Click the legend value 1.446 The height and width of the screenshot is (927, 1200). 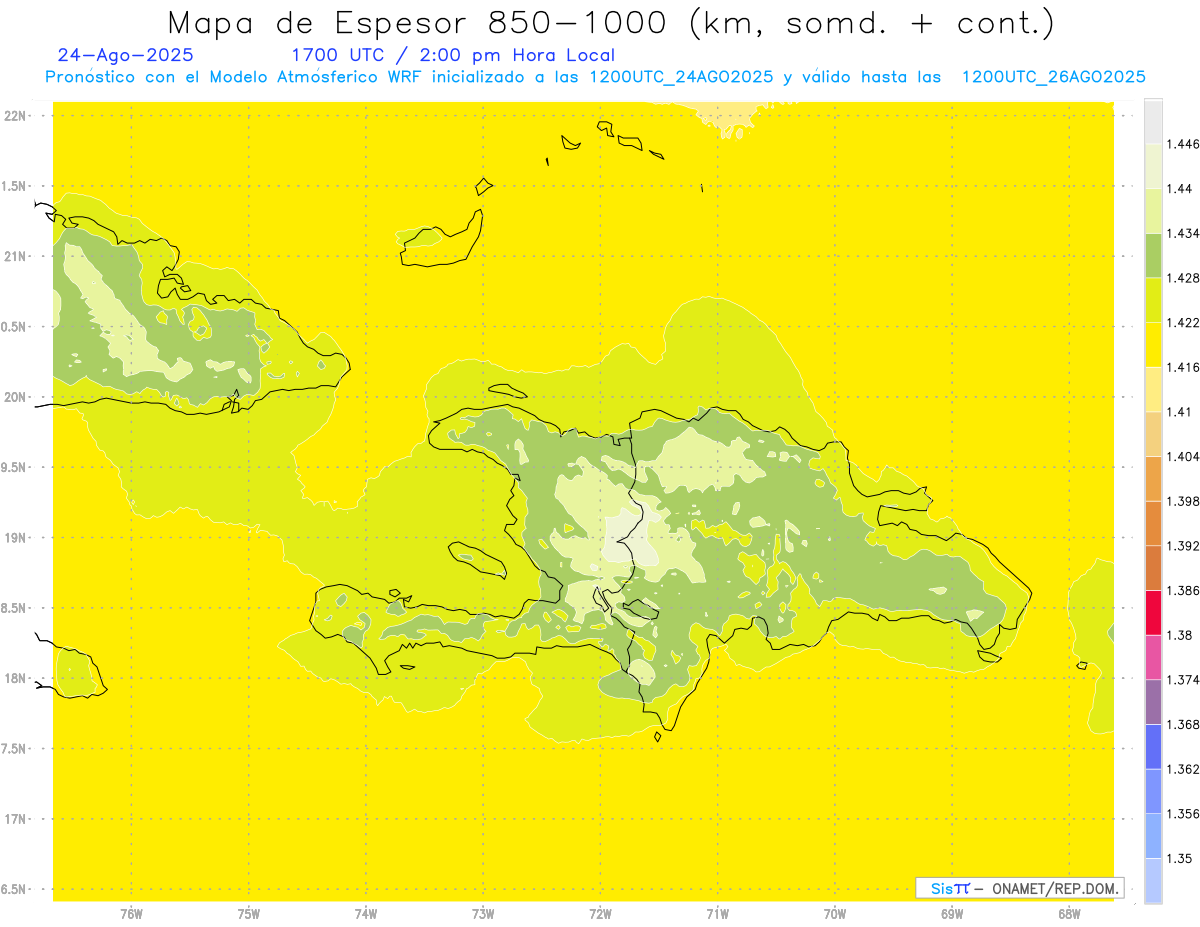tap(1183, 144)
